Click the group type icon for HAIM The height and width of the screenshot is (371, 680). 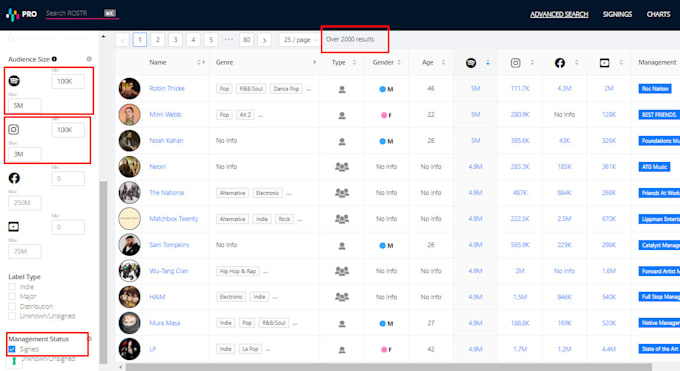point(342,297)
